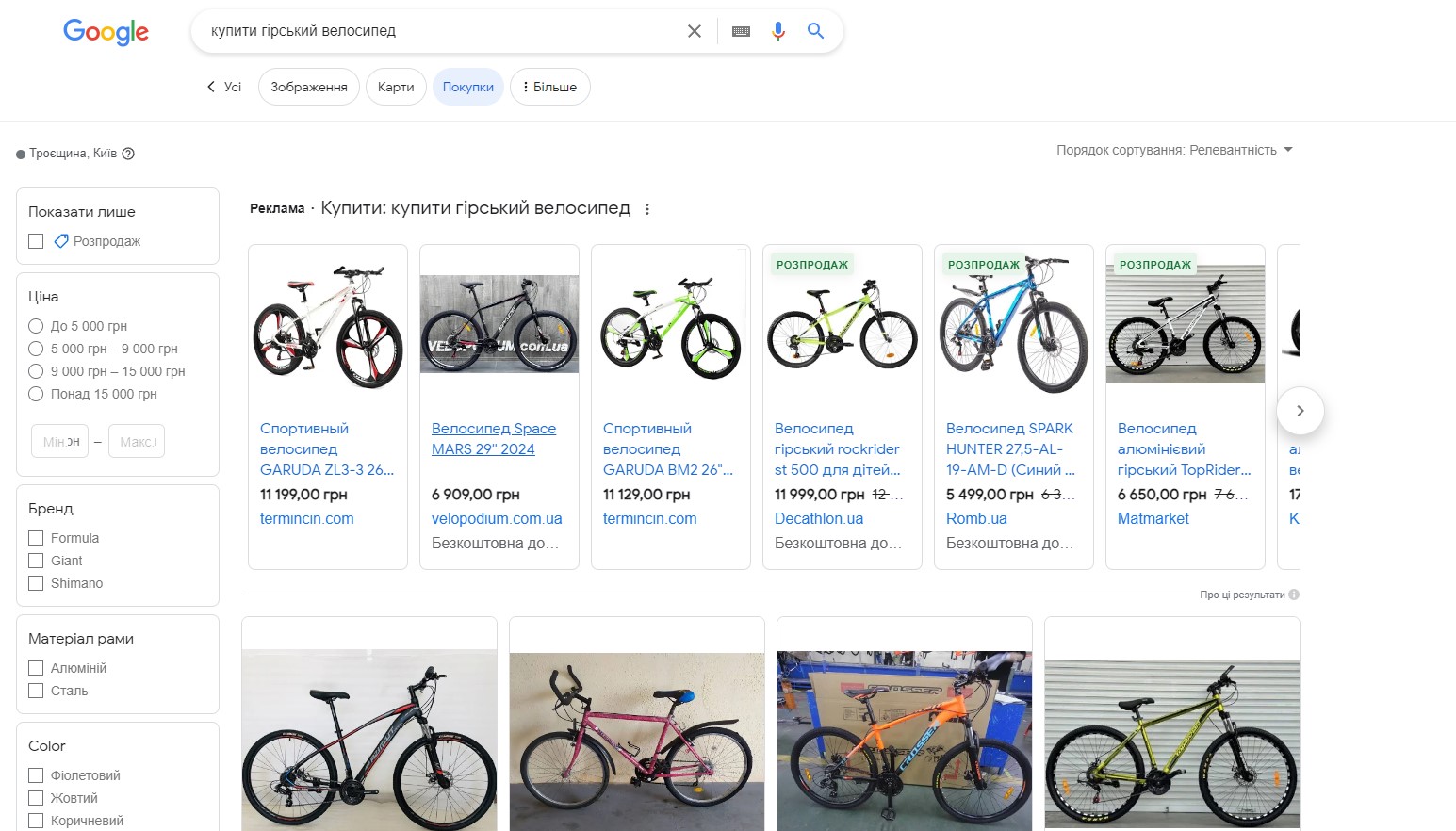The width and height of the screenshot is (1456, 831).
Task: Click the minimum price input field
Action: [x=60, y=442]
